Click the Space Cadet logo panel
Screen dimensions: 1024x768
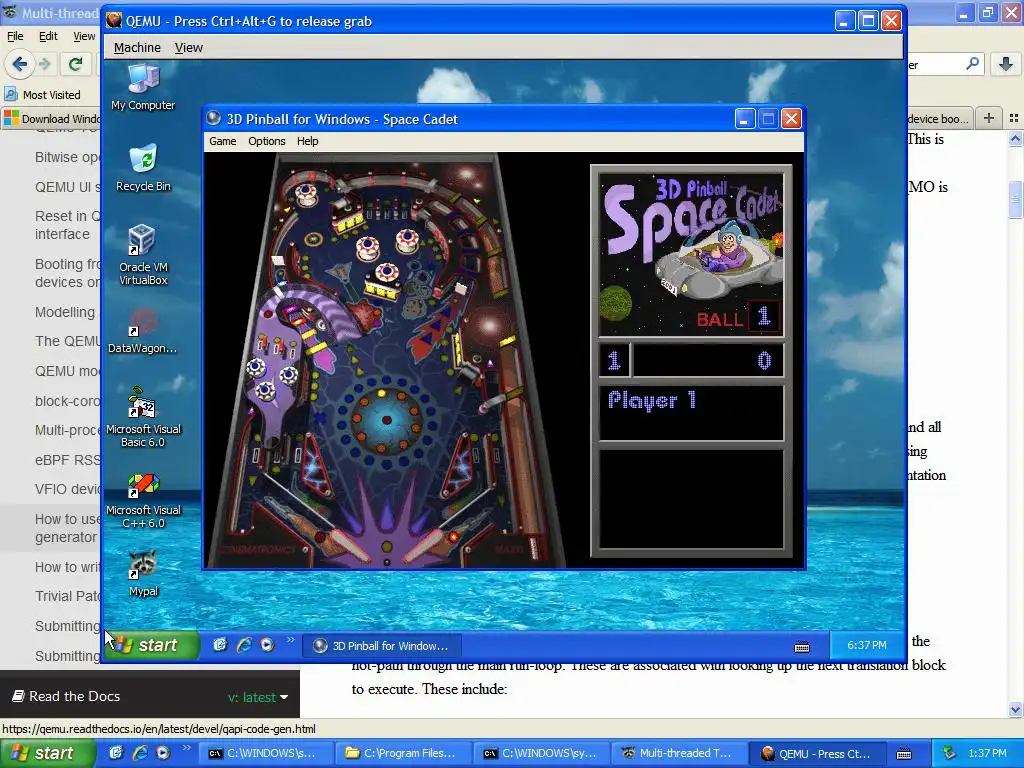tap(692, 254)
